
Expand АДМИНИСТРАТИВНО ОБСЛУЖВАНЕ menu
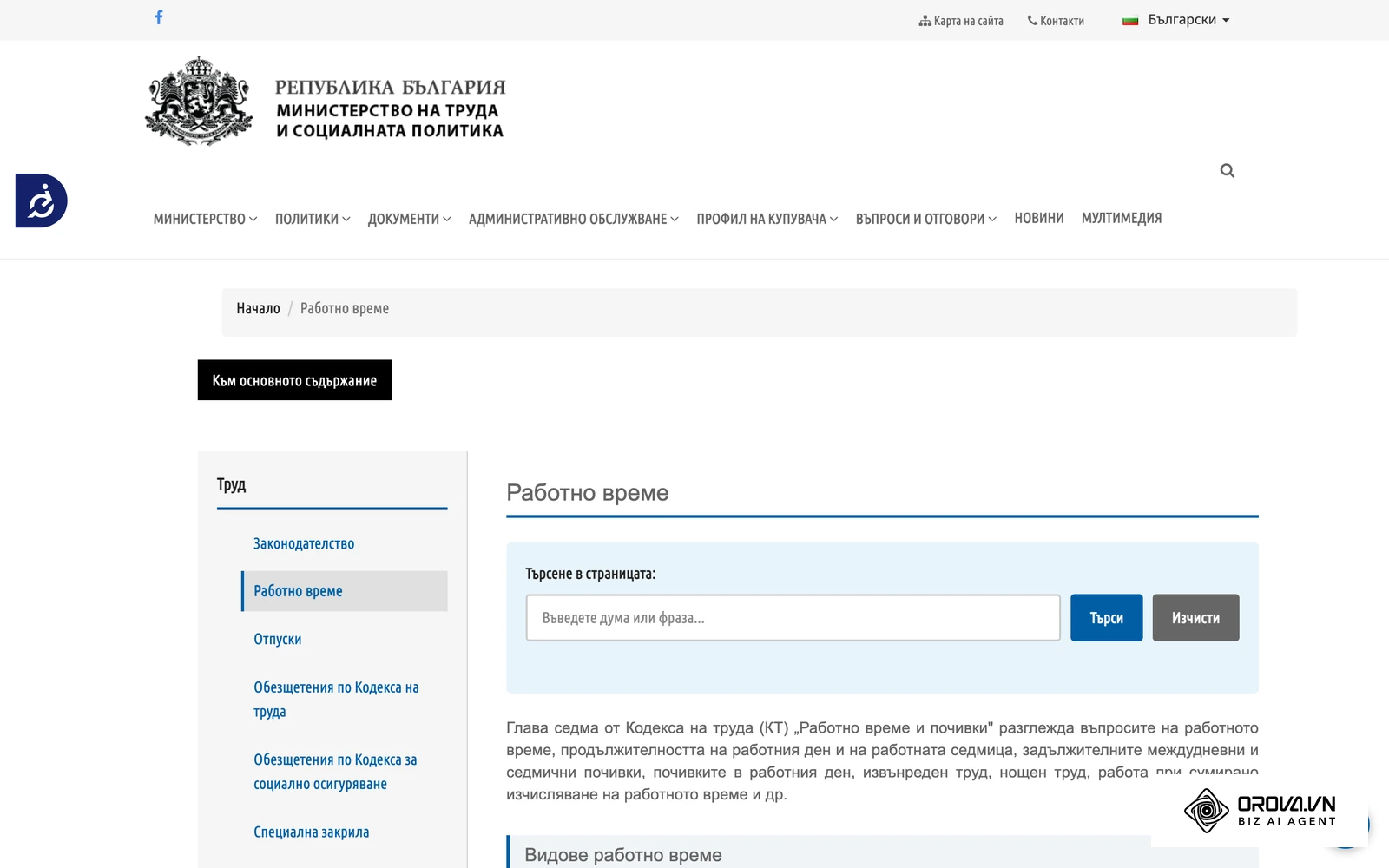pyautogui.click(x=573, y=219)
